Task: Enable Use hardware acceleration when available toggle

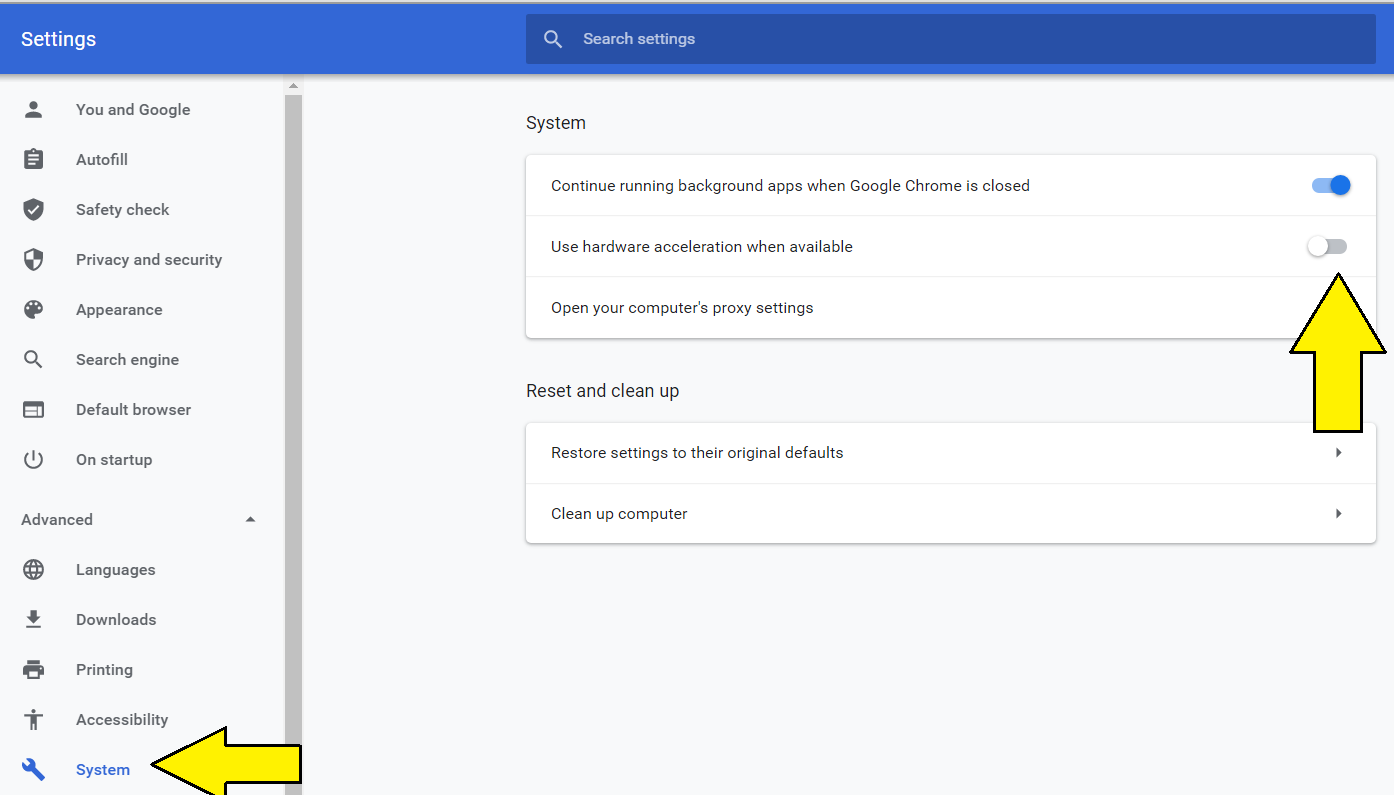Action: pos(1327,246)
